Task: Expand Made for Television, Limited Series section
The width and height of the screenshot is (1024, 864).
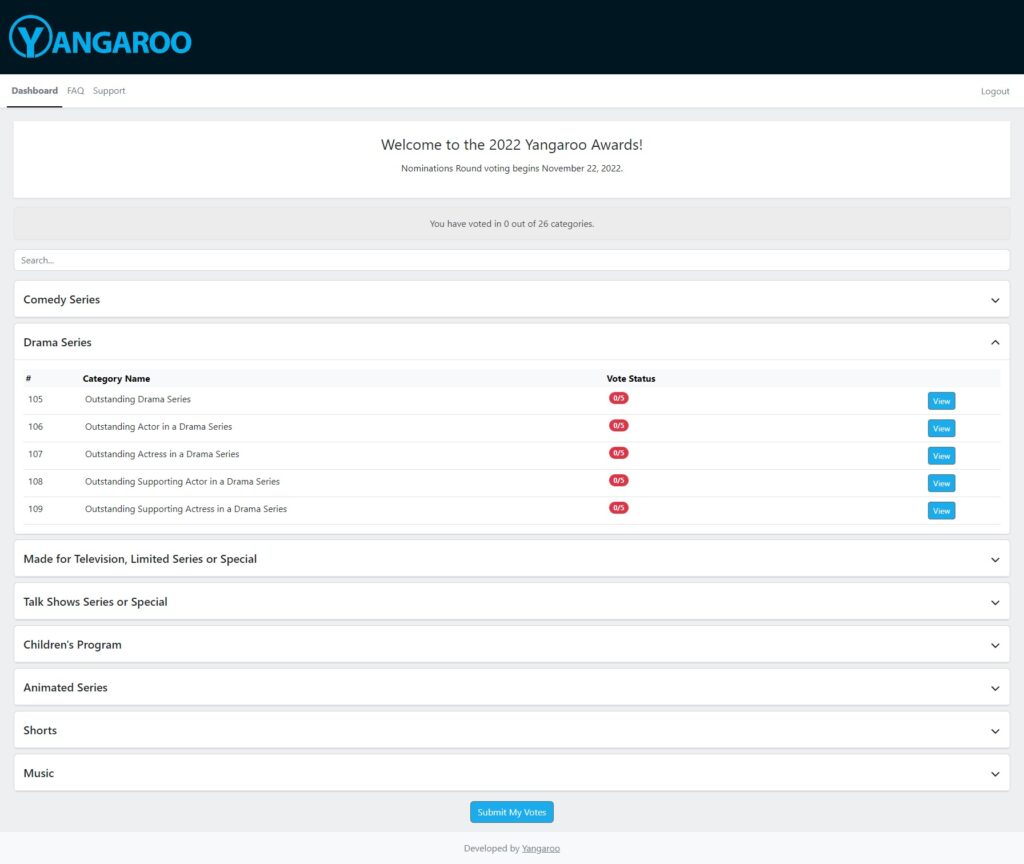Action: point(994,560)
